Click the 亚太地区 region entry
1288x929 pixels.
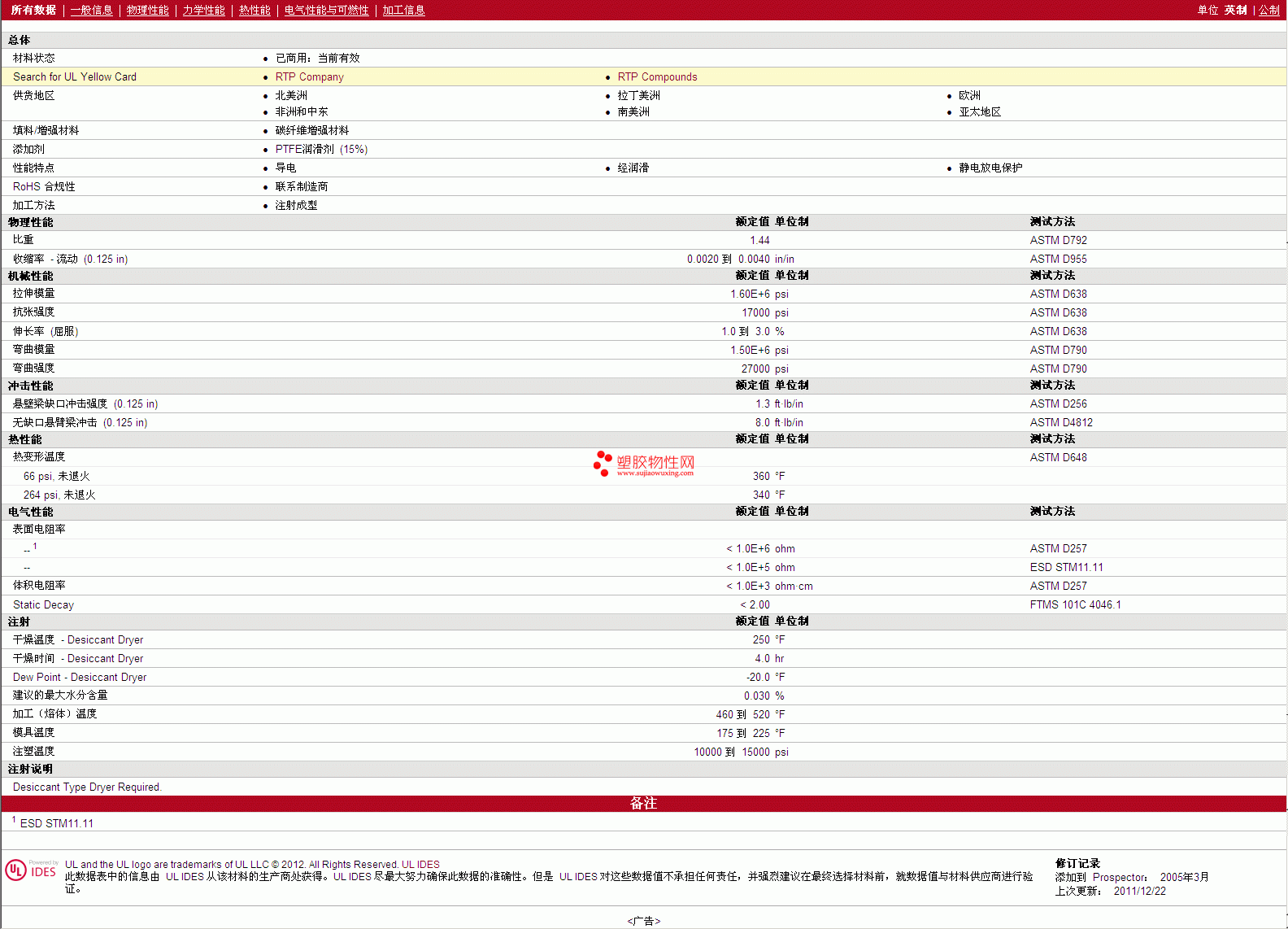point(980,111)
